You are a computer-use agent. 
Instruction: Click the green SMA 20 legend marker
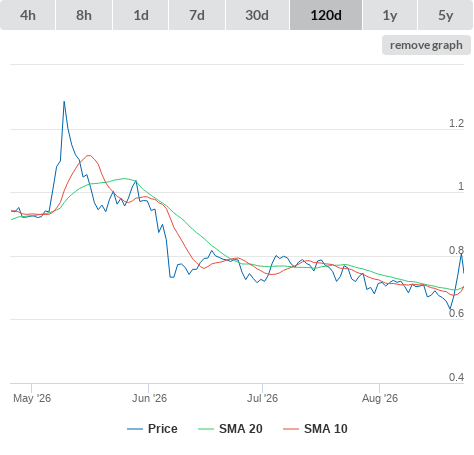click(206, 429)
